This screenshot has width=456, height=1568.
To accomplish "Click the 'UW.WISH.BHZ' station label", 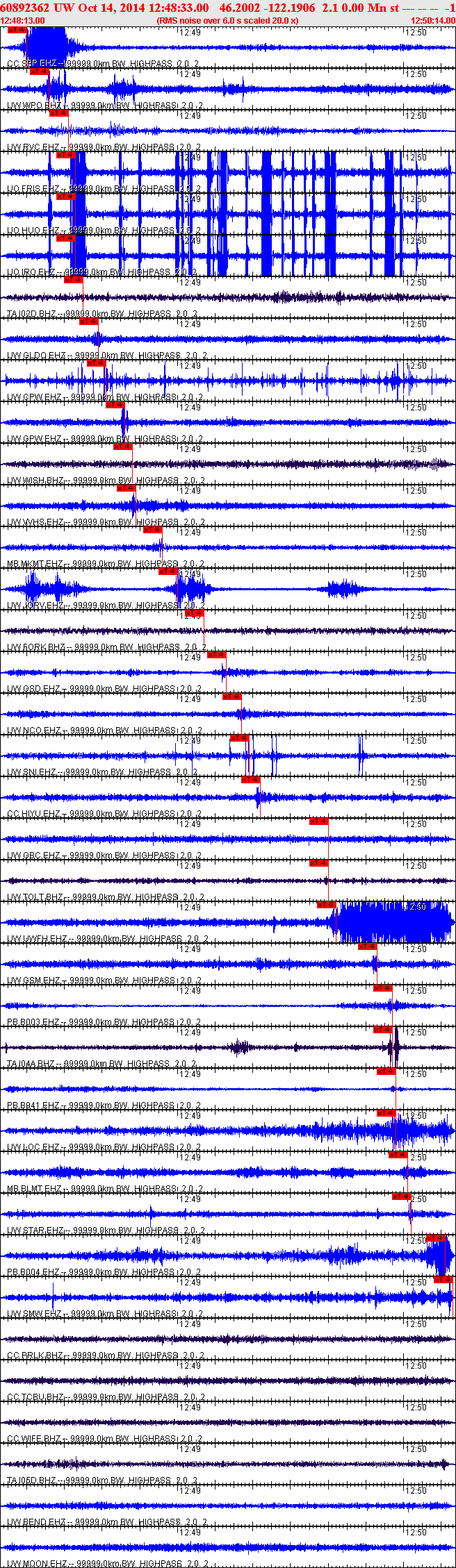I will 36,481.
